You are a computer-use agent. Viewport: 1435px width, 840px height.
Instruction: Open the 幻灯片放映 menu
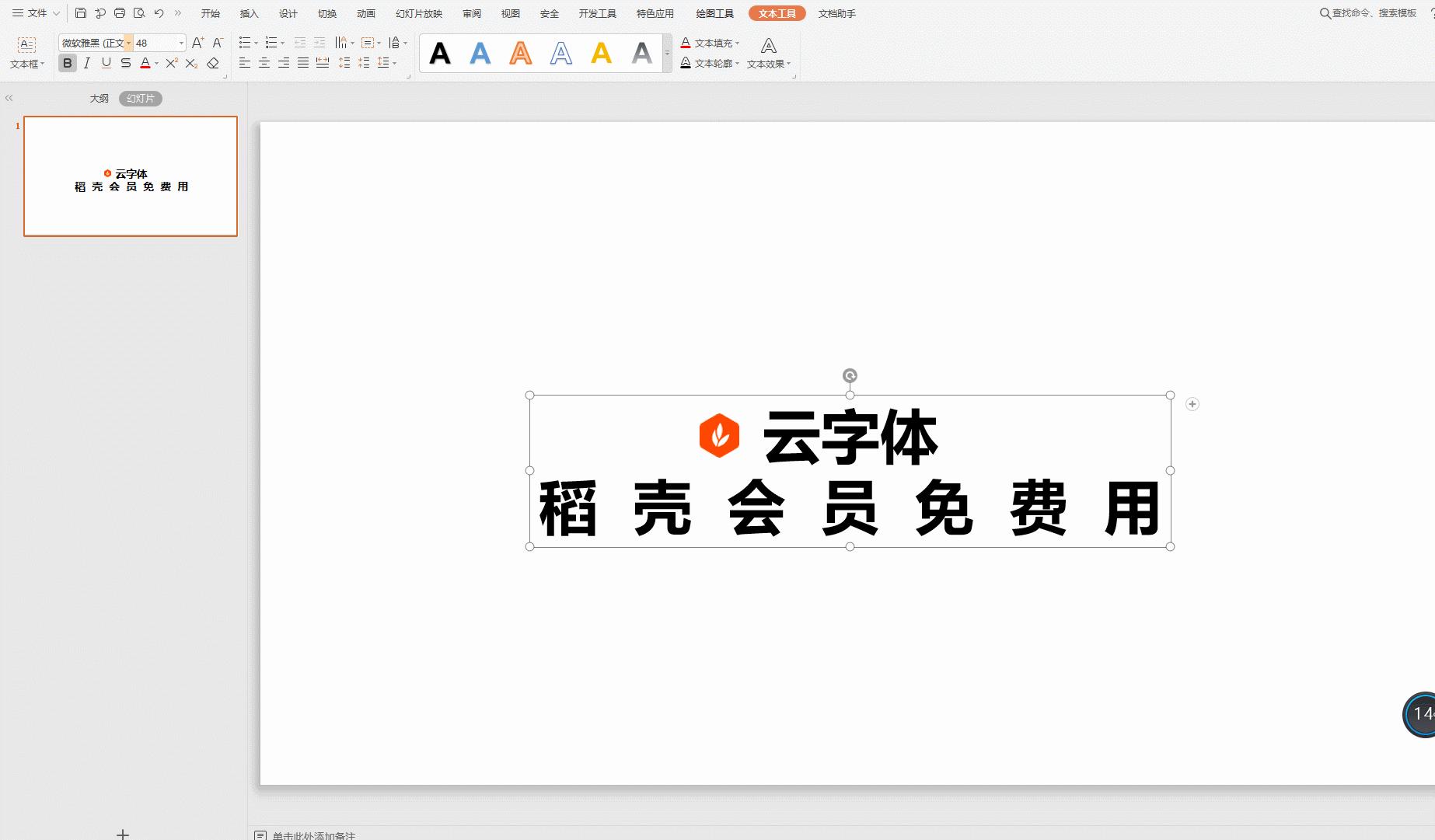pos(418,13)
